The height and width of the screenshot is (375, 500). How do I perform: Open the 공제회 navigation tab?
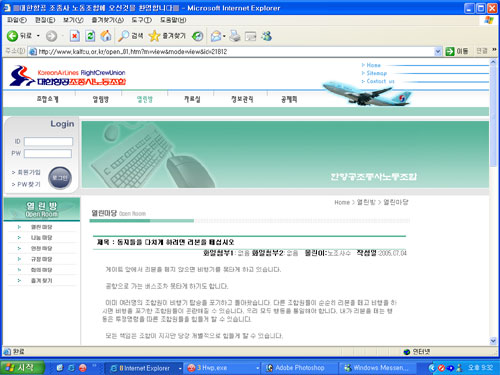click(x=289, y=99)
